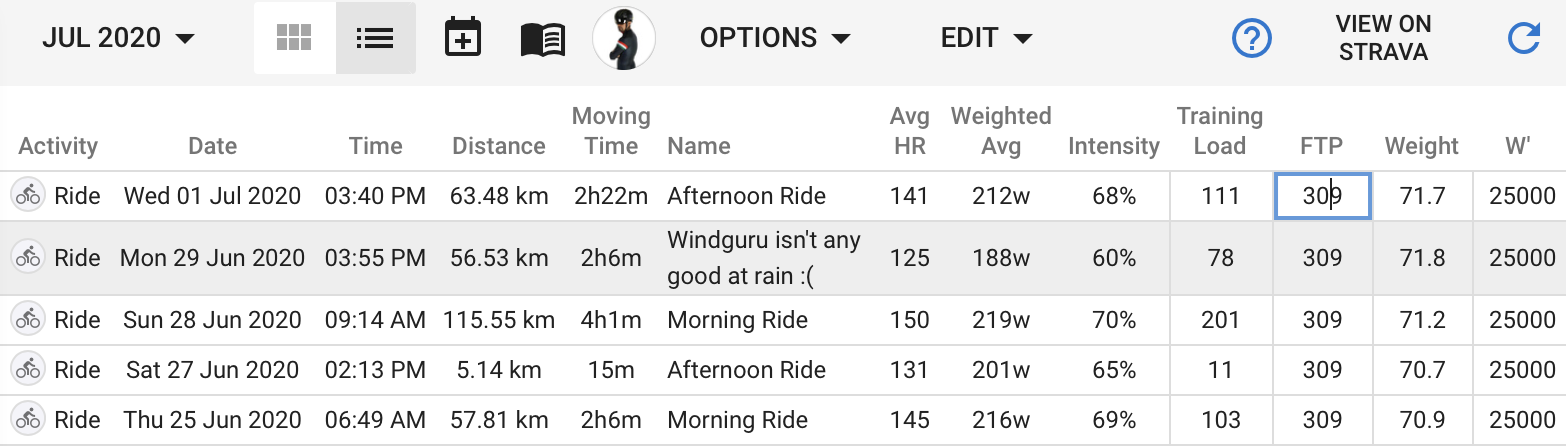
Task: Click the refresh reload icon
Action: pos(1523,38)
